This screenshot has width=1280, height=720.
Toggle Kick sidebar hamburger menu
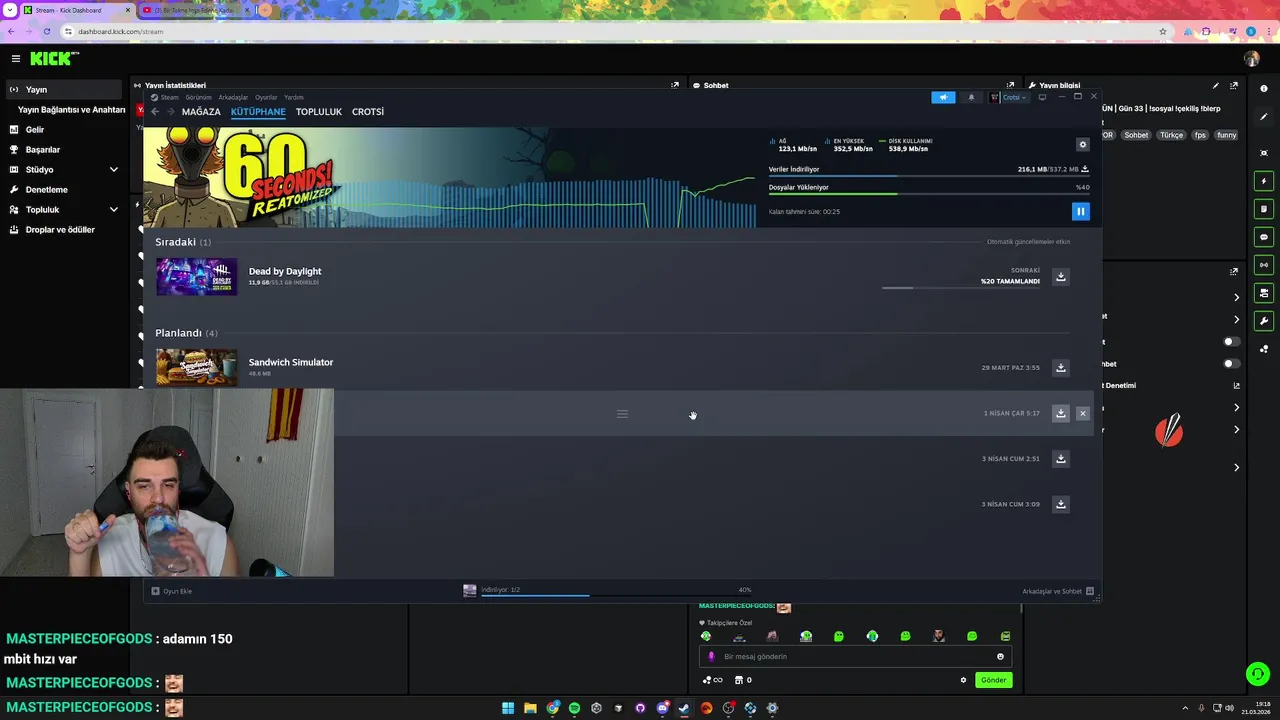[15, 59]
